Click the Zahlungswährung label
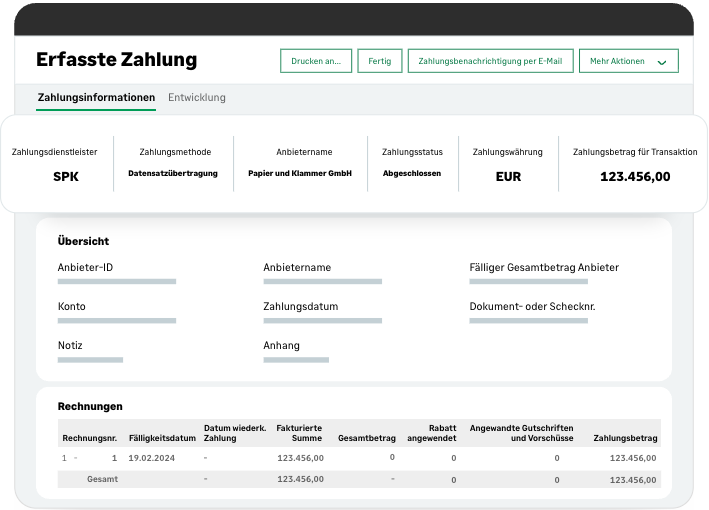This screenshot has width=709, height=510. coord(507,152)
